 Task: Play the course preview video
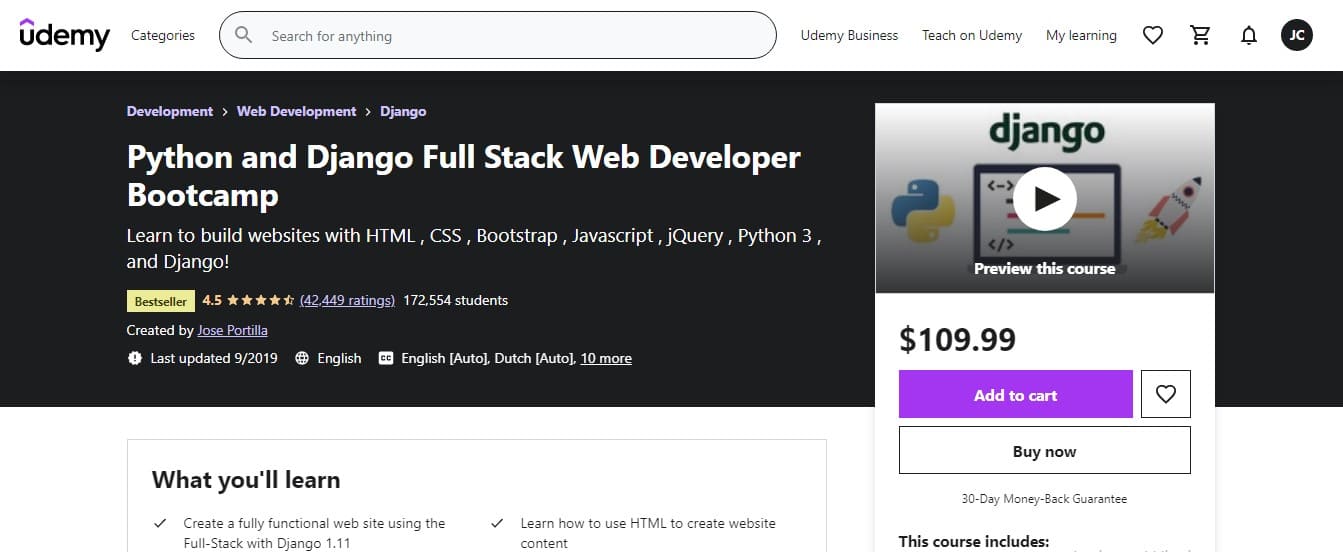click(1044, 198)
